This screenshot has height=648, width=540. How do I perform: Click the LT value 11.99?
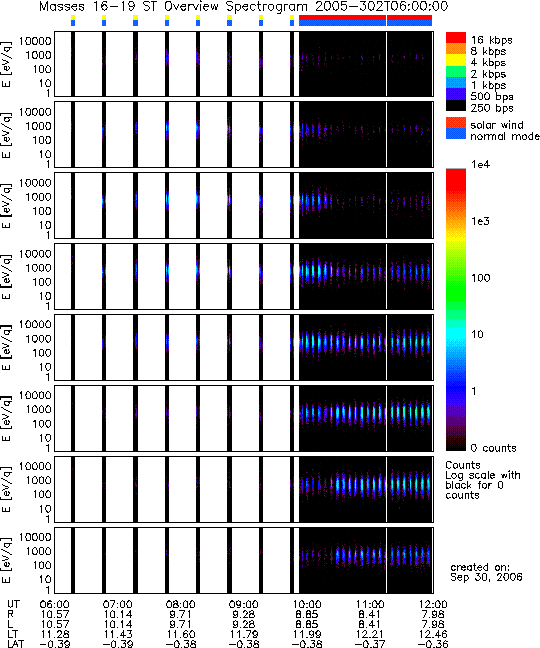click(307, 634)
